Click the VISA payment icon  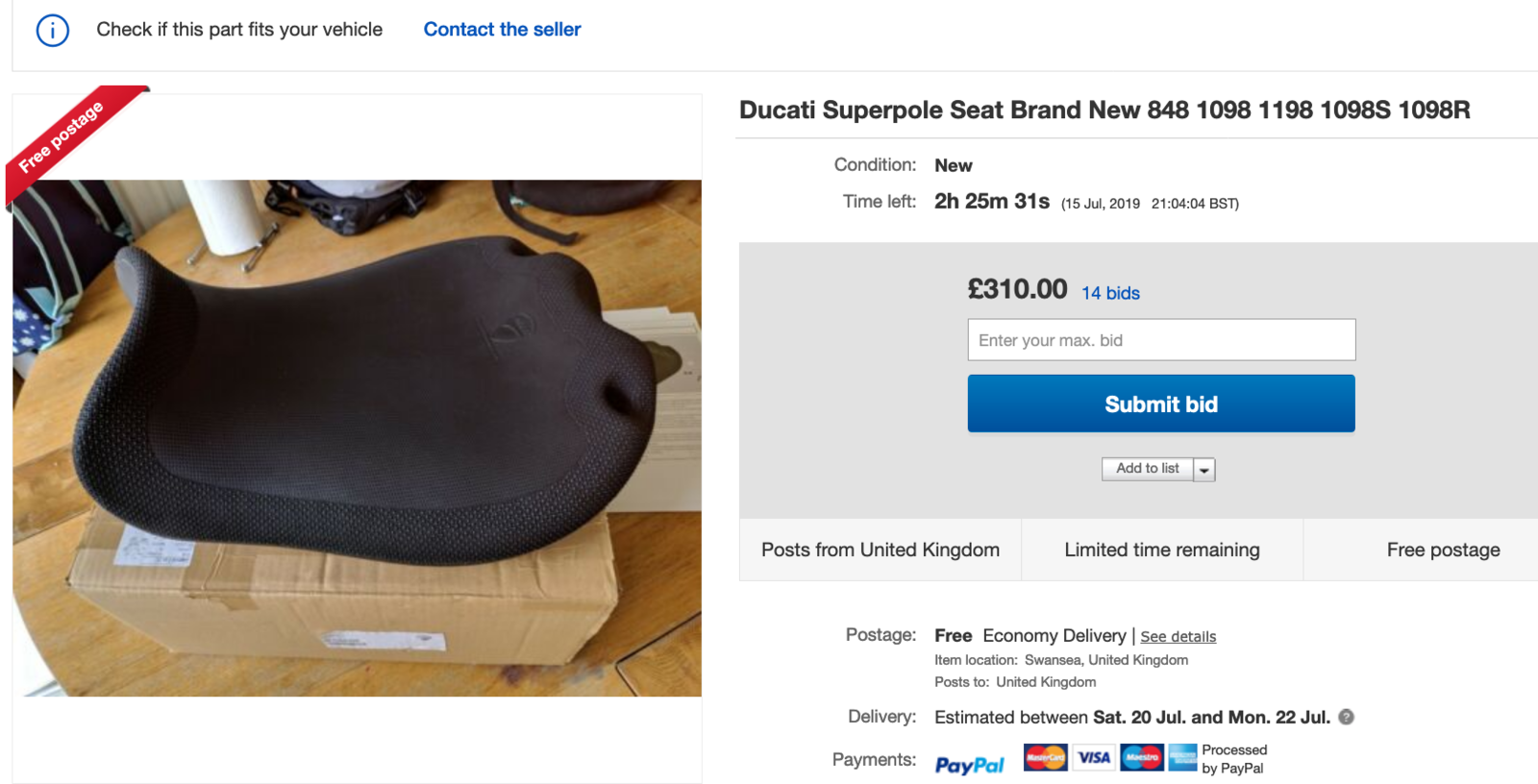click(1094, 757)
